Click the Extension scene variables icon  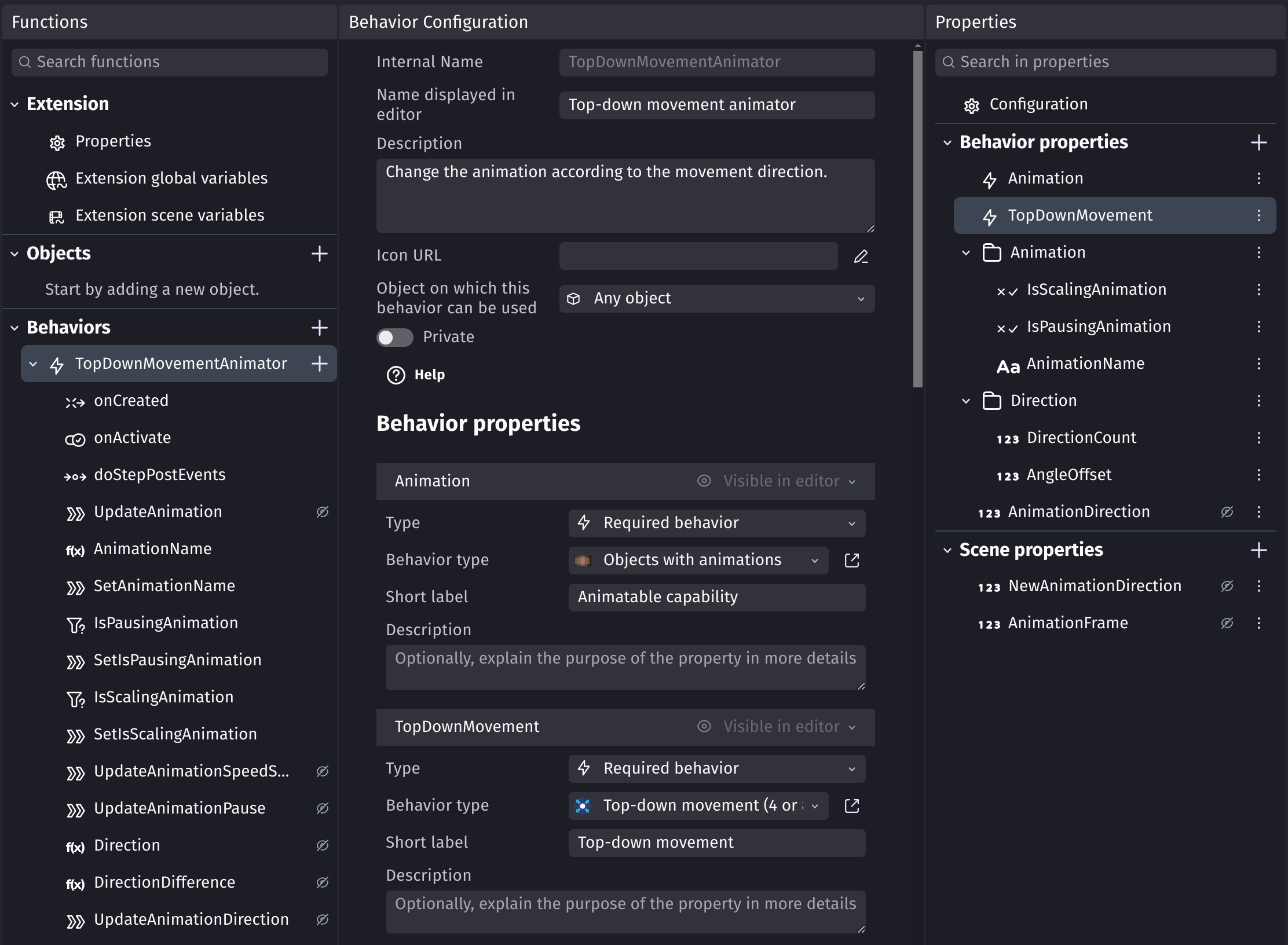[x=56, y=217]
